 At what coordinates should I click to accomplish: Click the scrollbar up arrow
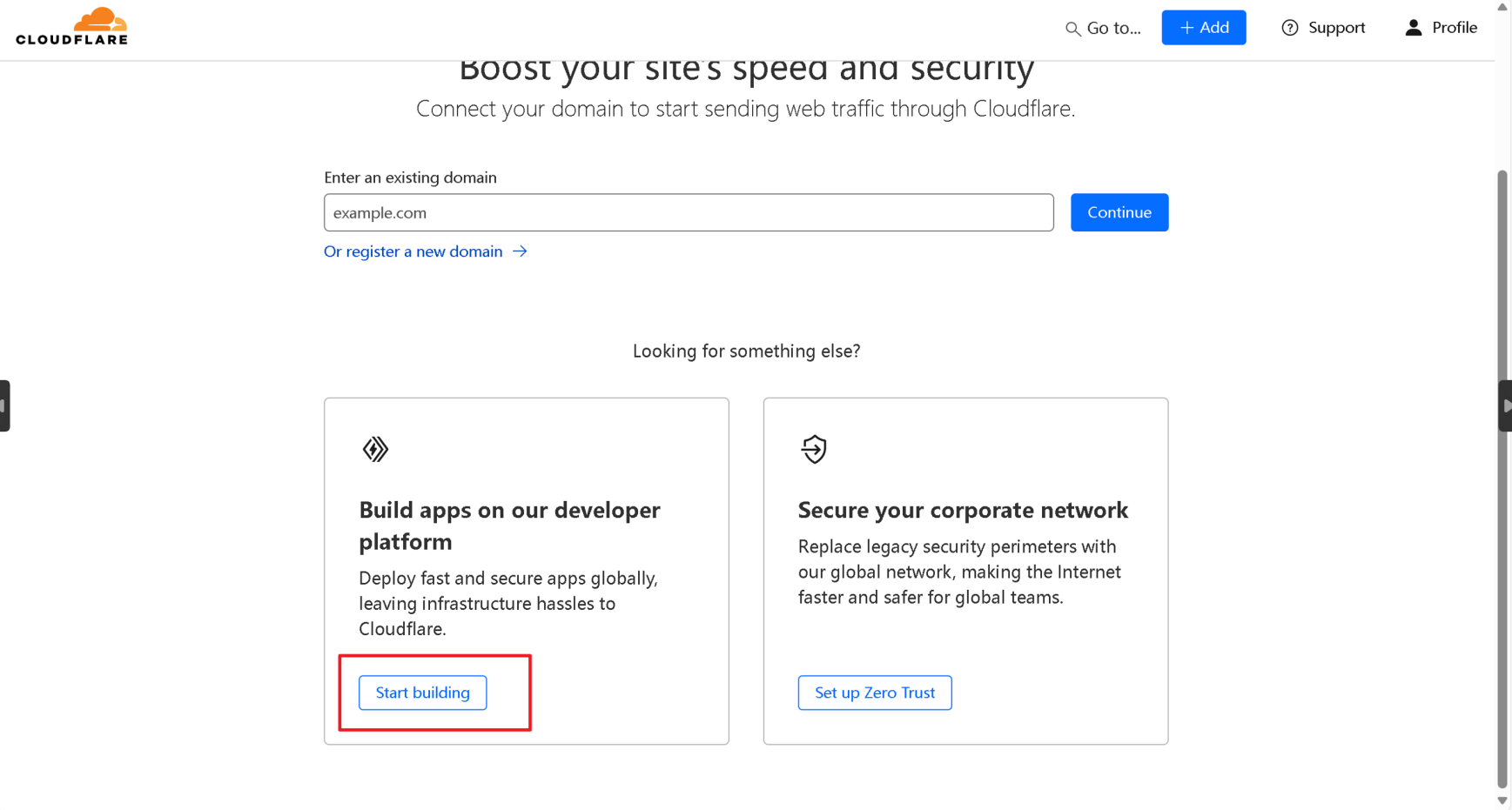[1502, 7]
